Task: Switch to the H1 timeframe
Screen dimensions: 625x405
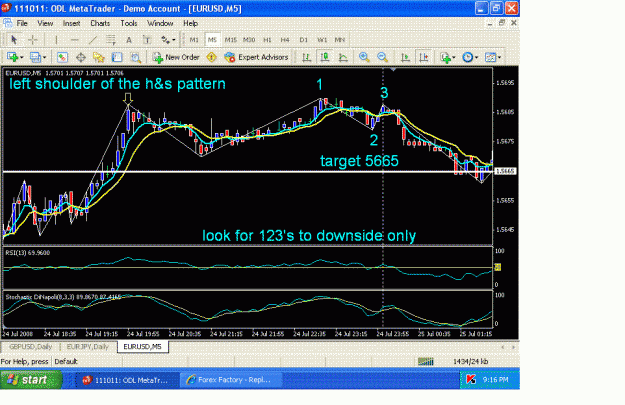Action: pyautogui.click(x=267, y=39)
